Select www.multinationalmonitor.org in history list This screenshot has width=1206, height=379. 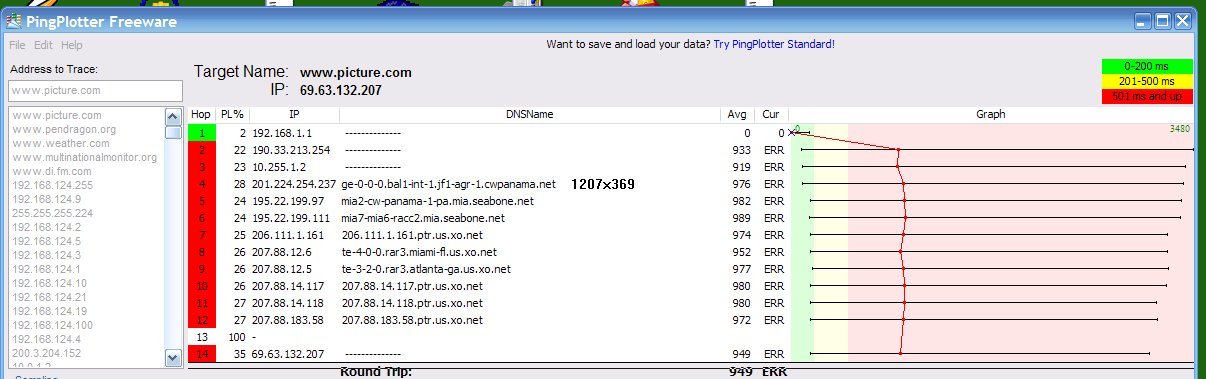(84, 157)
